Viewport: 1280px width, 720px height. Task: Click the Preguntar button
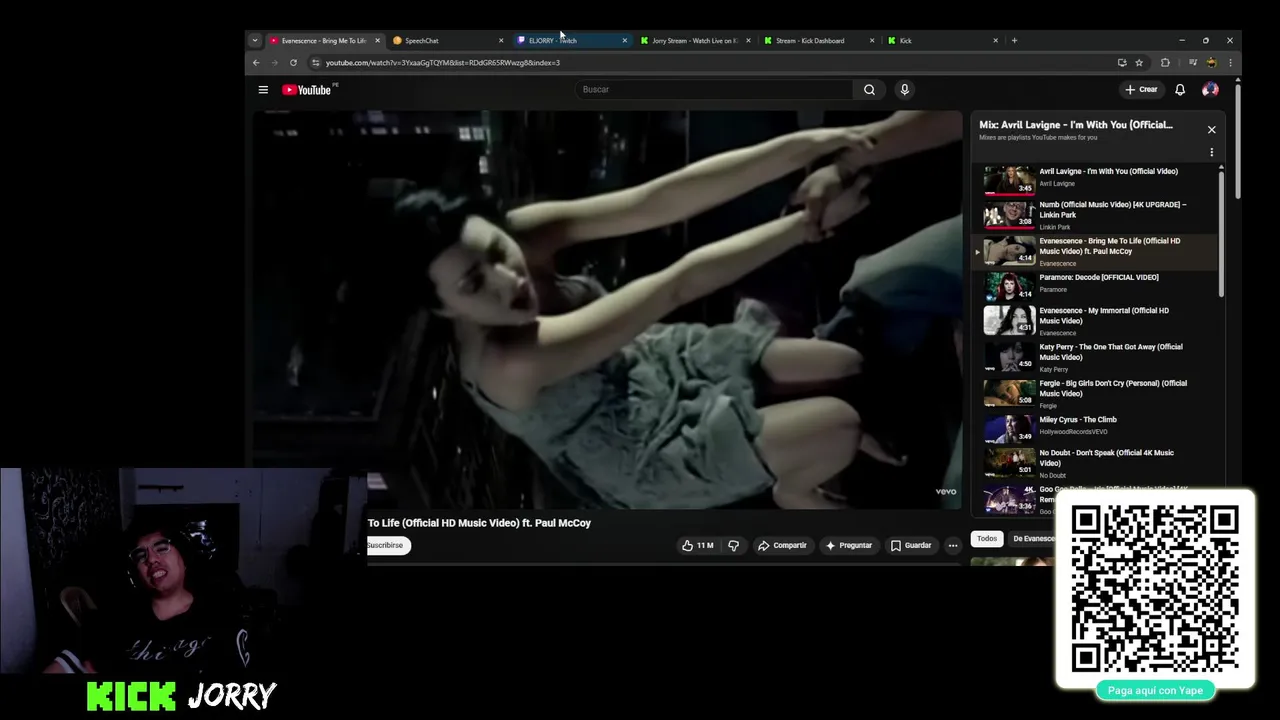coord(849,545)
